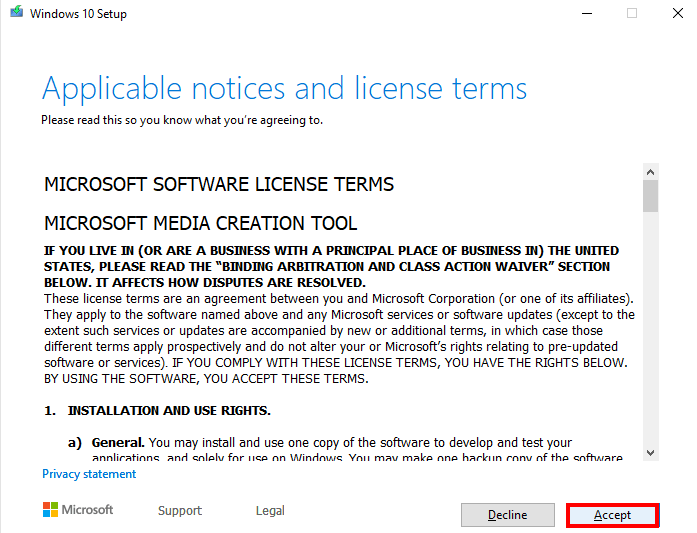
Task: Close the Windows 10 Setup window
Action: click(x=677, y=13)
